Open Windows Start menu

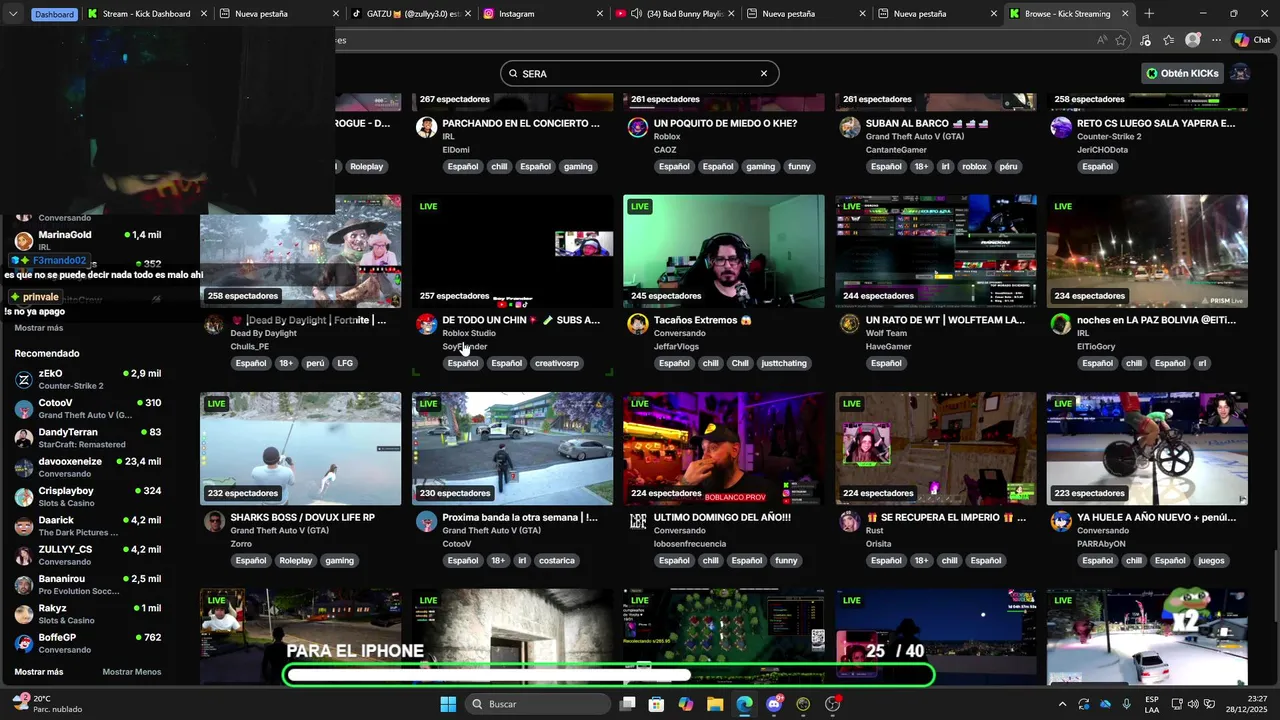[x=448, y=704]
